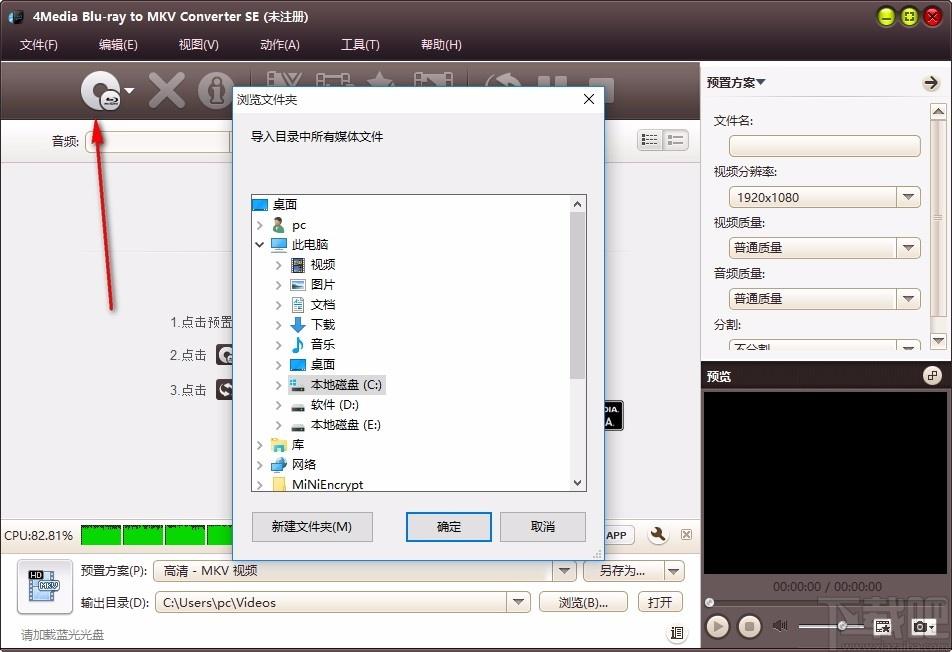Image resolution: width=952 pixels, height=652 pixels.
Task: Click the log icon at bottom right
Action: pos(676,633)
